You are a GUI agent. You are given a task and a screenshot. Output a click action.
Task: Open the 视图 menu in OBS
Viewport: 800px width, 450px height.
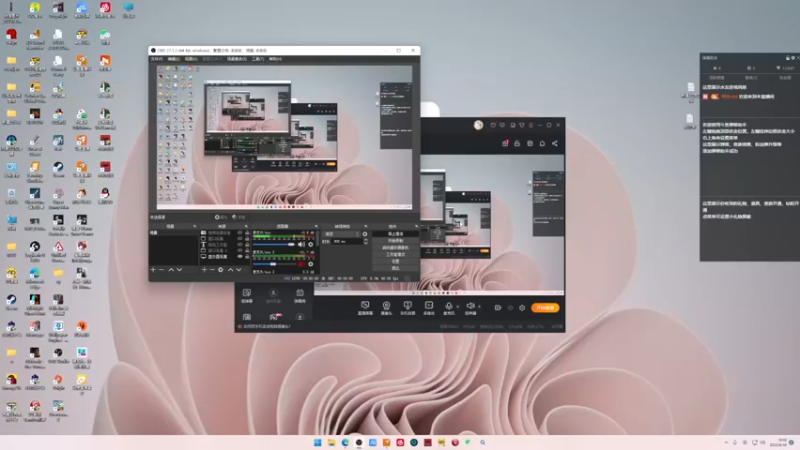(x=191, y=59)
